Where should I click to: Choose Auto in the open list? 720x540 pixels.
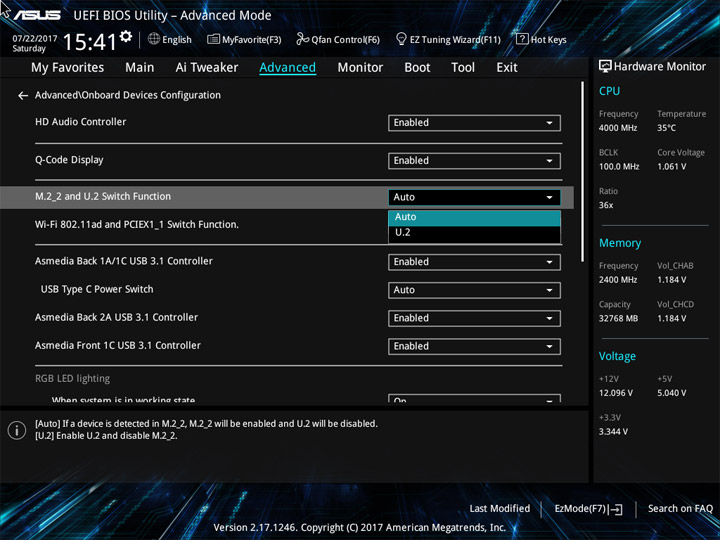coord(474,218)
